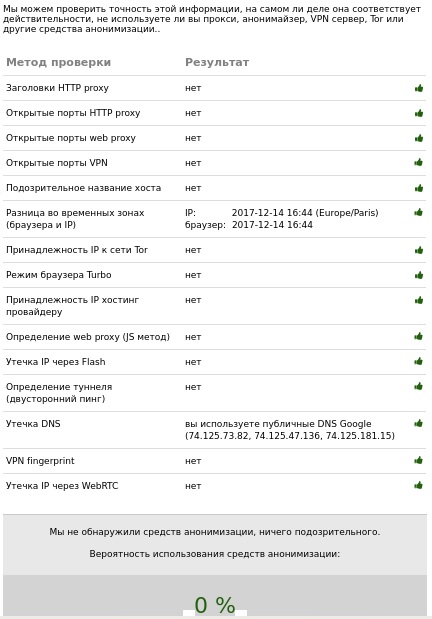Viewport: 432px width, 619px height.
Task: Click thumbs-up icon for Разница во временных зонах
Action: [x=419, y=212]
